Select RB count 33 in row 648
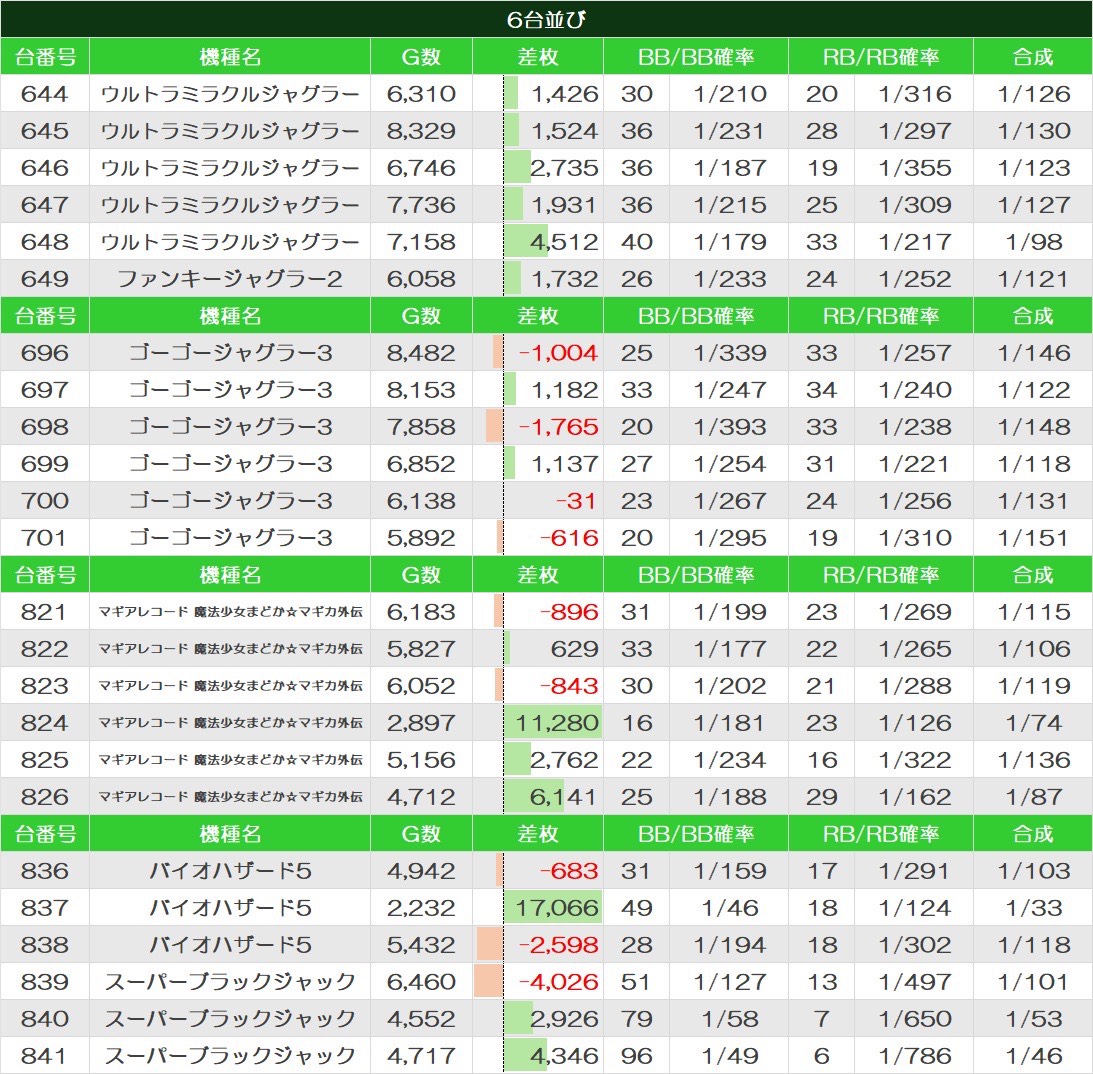Image resolution: width=1093 pixels, height=1074 pixels. (x=821, y=241)
